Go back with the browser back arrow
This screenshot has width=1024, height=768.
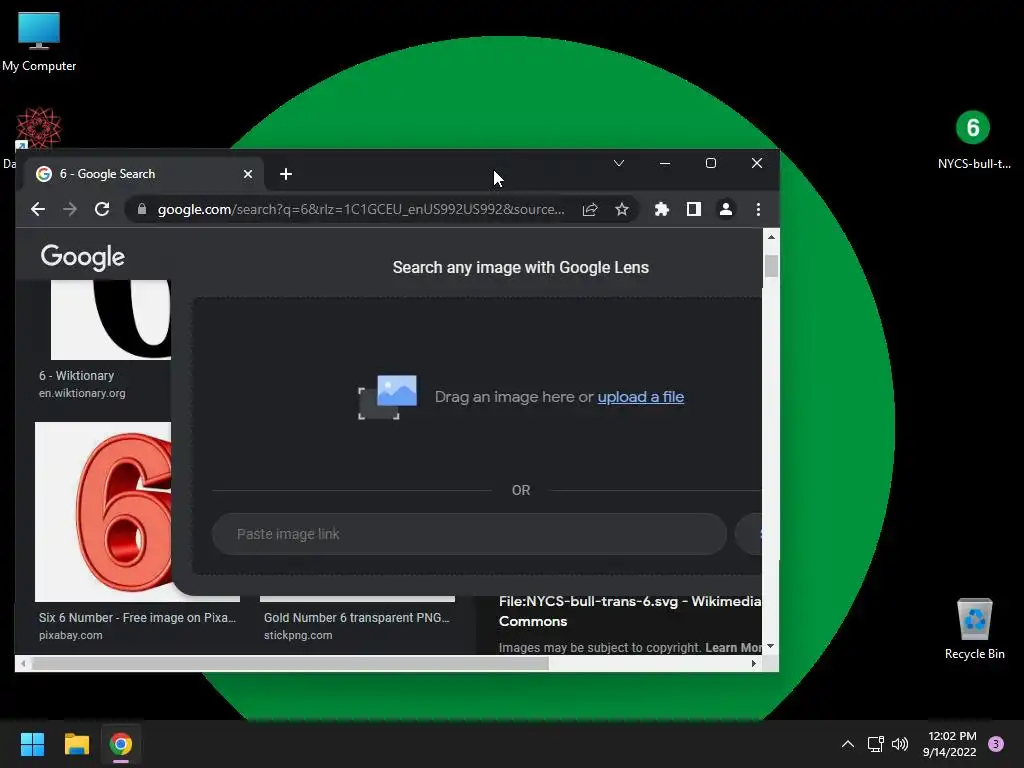(x=38, y=209)
